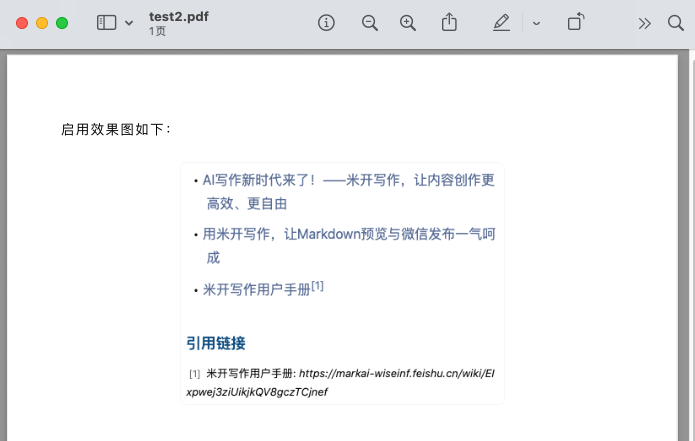Zoom out of the PDF page
Image resolution: width=695 pixels, height=441 pixels.
click(x=369, y=23)
